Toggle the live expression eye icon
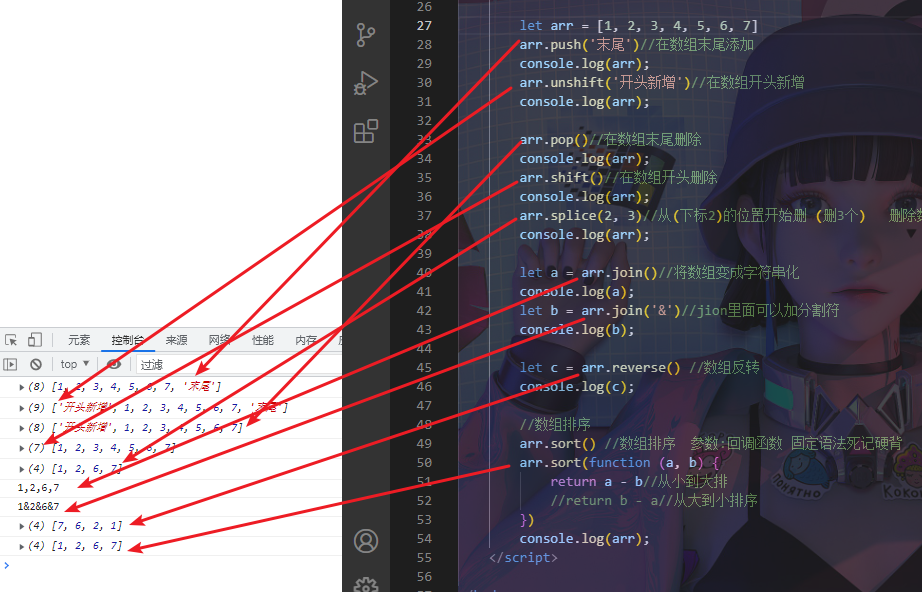This screenshot has width=922, height=592. pyautogui.click(x=113, y=364)
